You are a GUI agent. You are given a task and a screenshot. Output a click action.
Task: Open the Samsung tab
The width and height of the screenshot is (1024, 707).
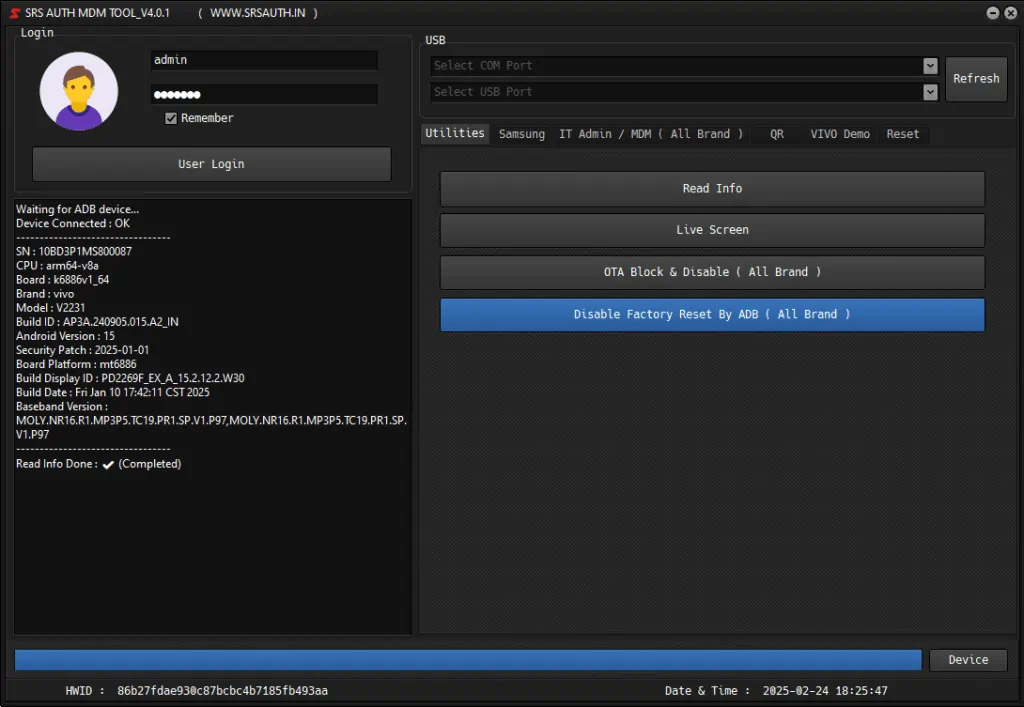522,134
